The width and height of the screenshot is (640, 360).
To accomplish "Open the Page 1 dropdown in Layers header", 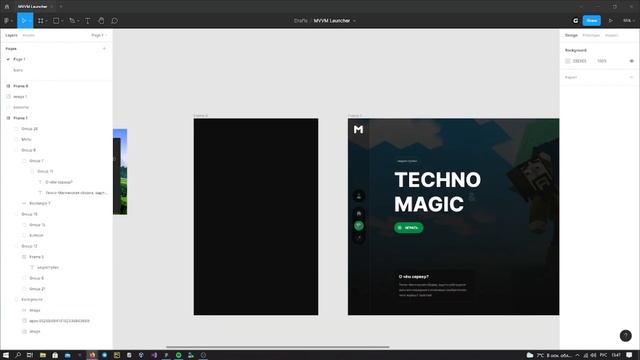I will (x=99, y=36).
